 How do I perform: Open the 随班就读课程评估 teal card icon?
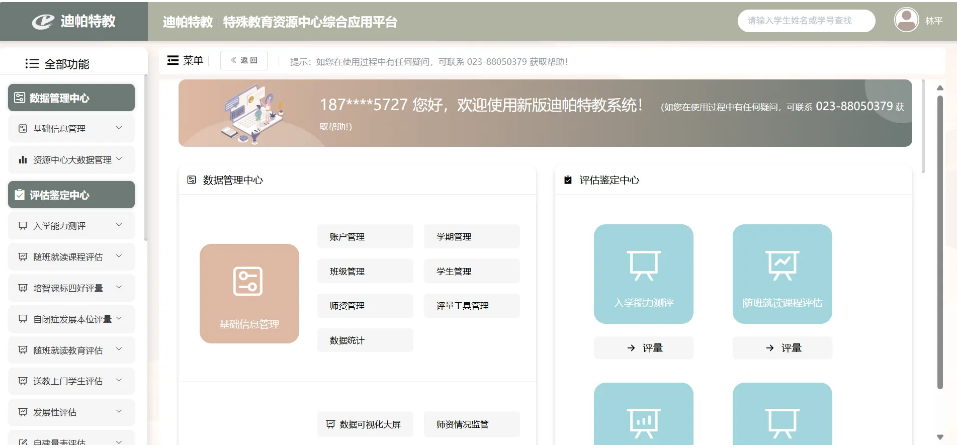pos(782,266)
